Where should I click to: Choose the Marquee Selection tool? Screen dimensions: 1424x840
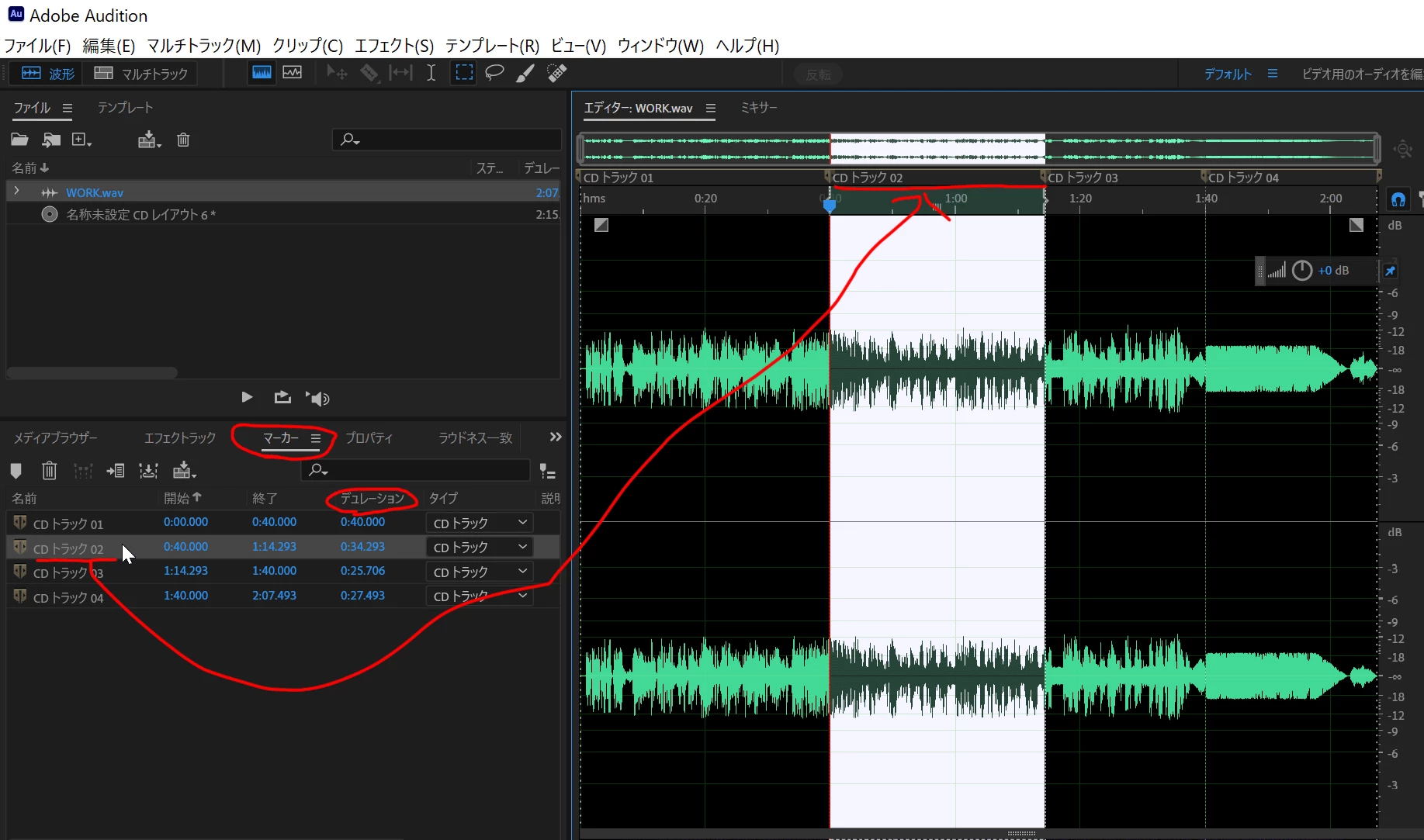point(464,73)
